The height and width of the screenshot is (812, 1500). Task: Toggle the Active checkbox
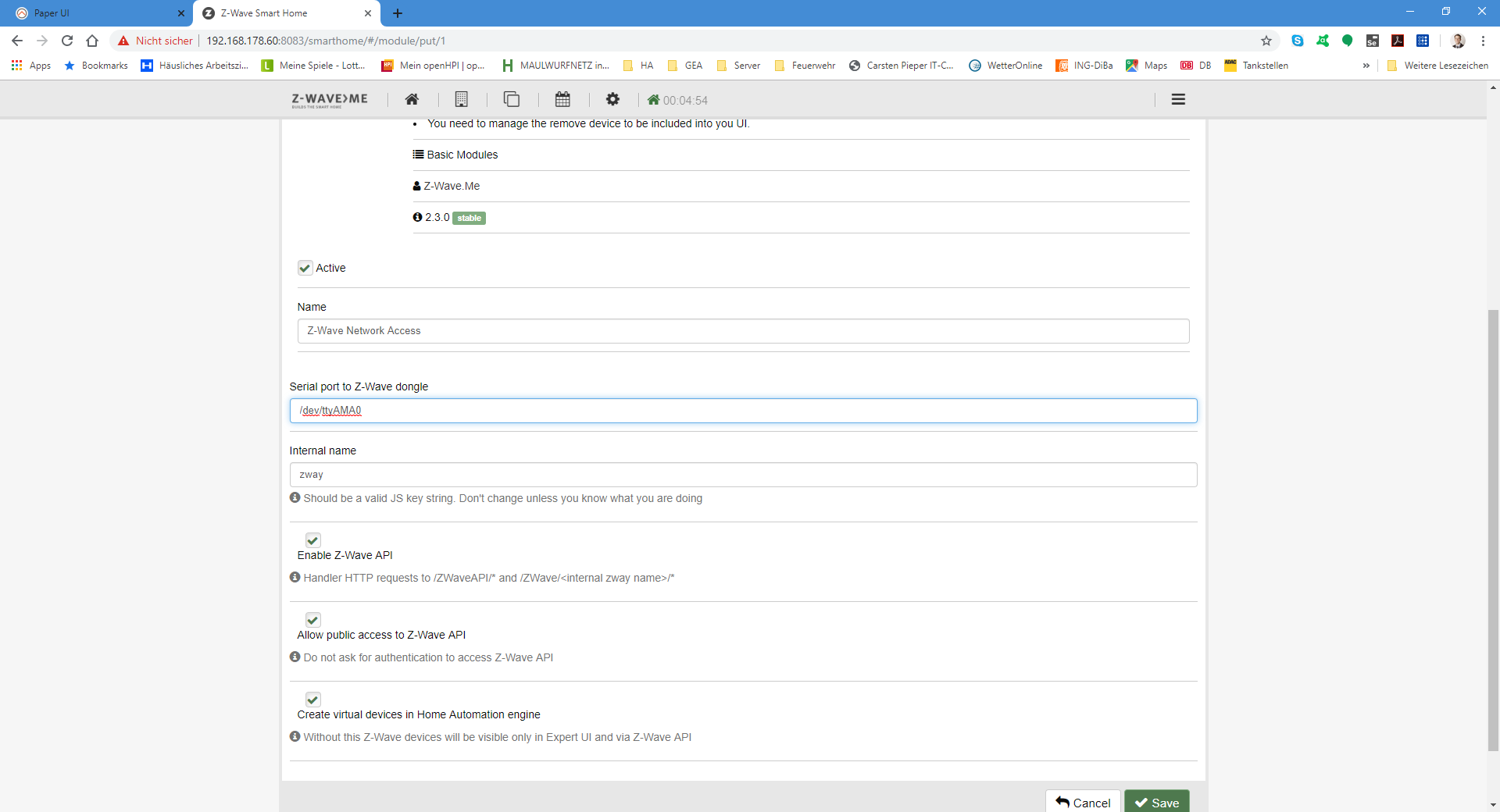[305, 268]
